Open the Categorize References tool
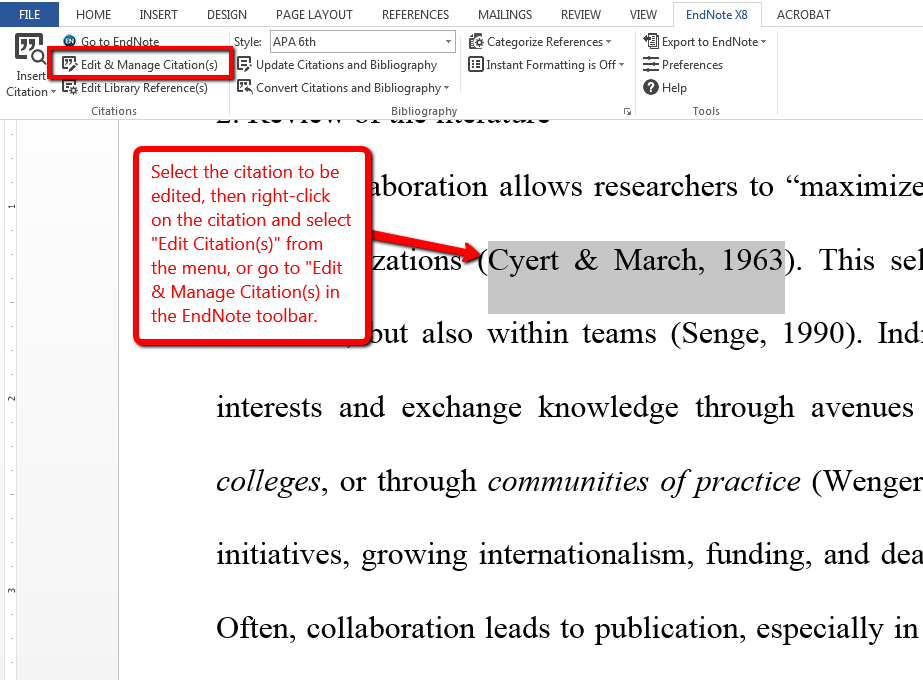This screenshot has height=680, width=923. (x=540, y=41)
